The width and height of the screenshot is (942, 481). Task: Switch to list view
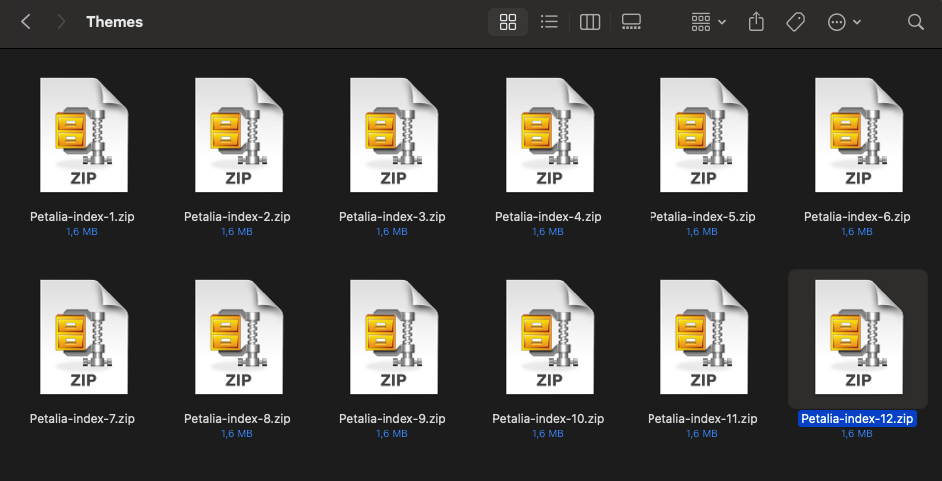pyautogui.click(x=549, y=22)
